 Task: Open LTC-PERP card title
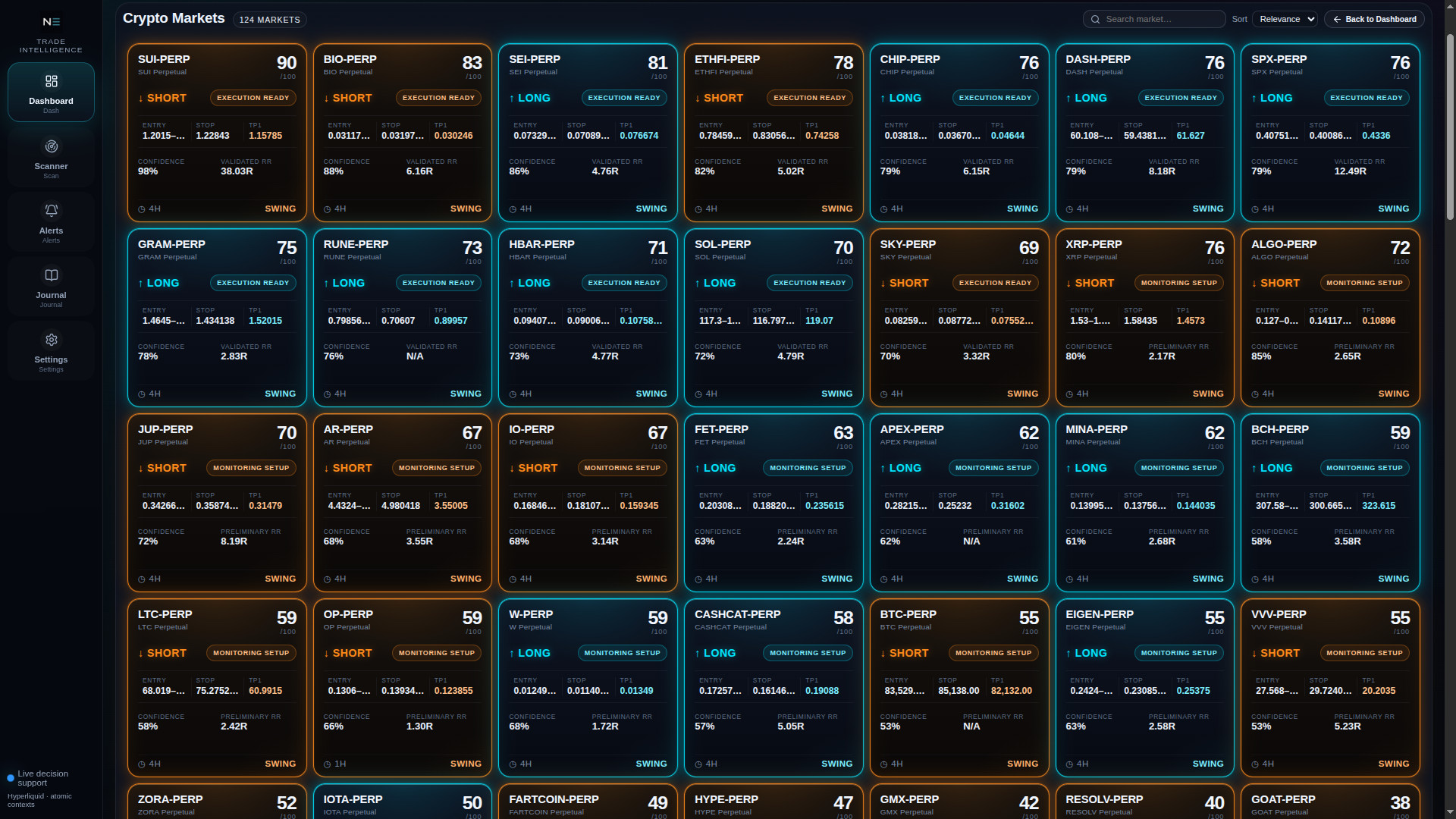point(165,614)
